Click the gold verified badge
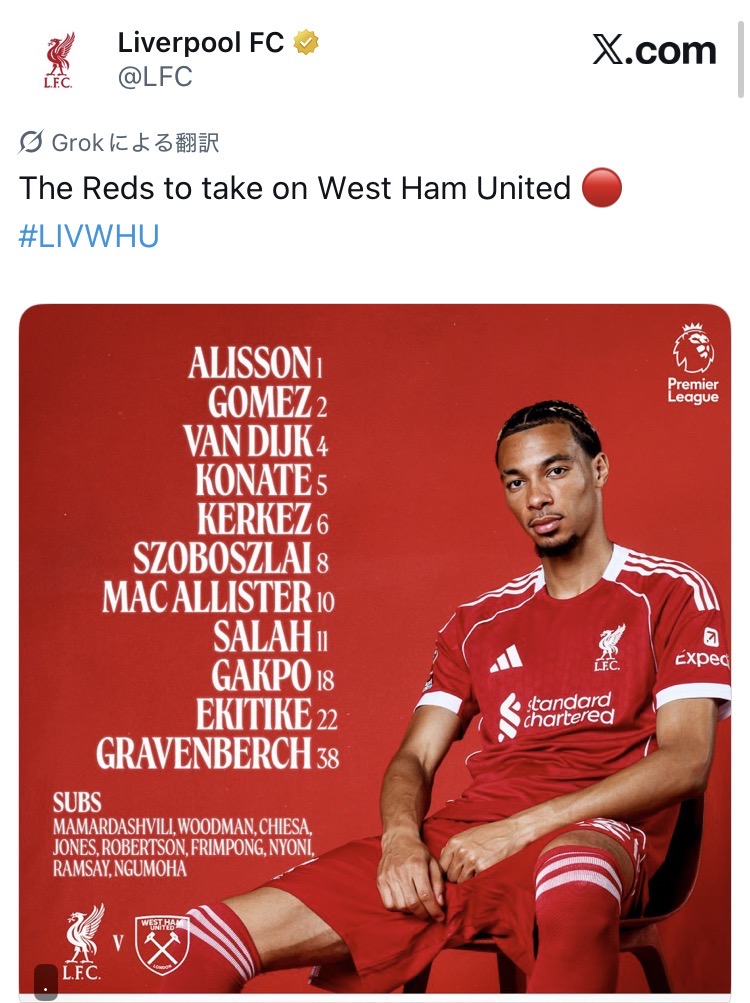Viewport: 750px width, 1003px height. coord(305,43)
